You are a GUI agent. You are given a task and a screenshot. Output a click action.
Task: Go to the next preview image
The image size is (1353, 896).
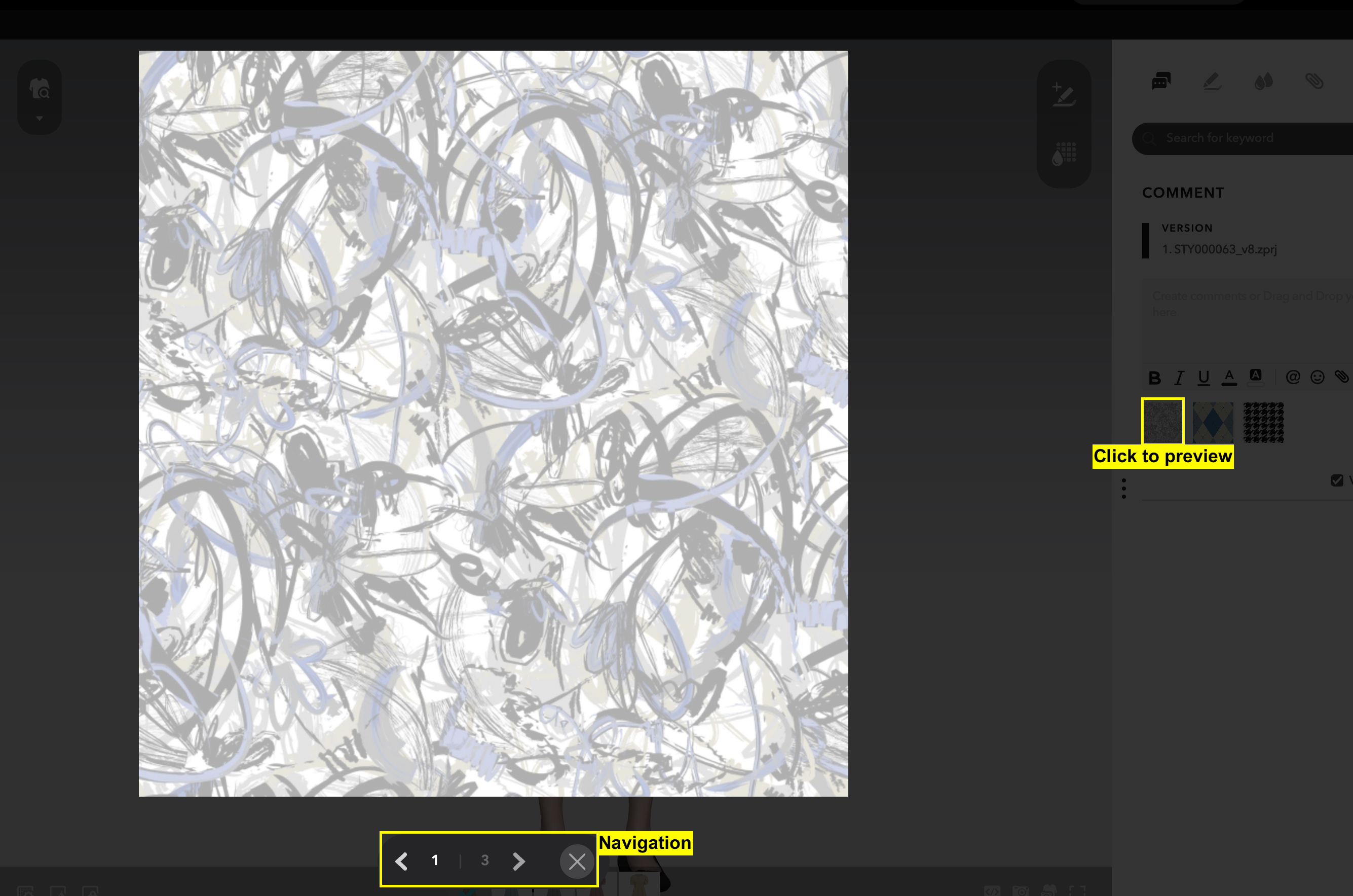click(518, 861)
